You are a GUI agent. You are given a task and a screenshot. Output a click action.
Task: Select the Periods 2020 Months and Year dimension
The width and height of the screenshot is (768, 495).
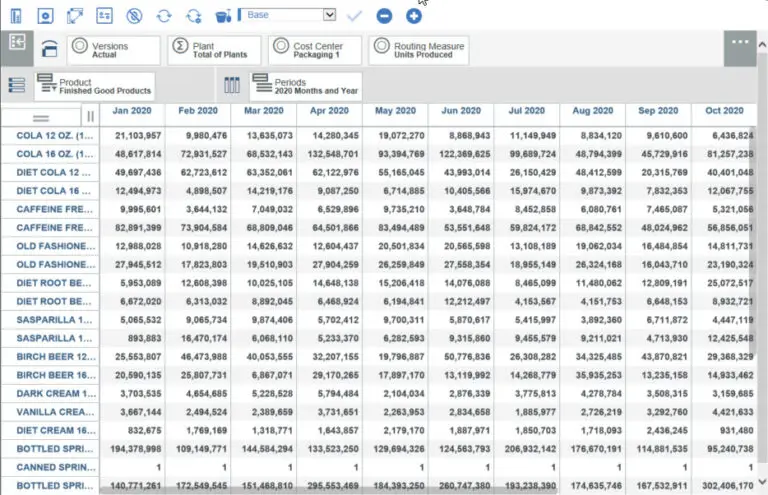point(306,86)
